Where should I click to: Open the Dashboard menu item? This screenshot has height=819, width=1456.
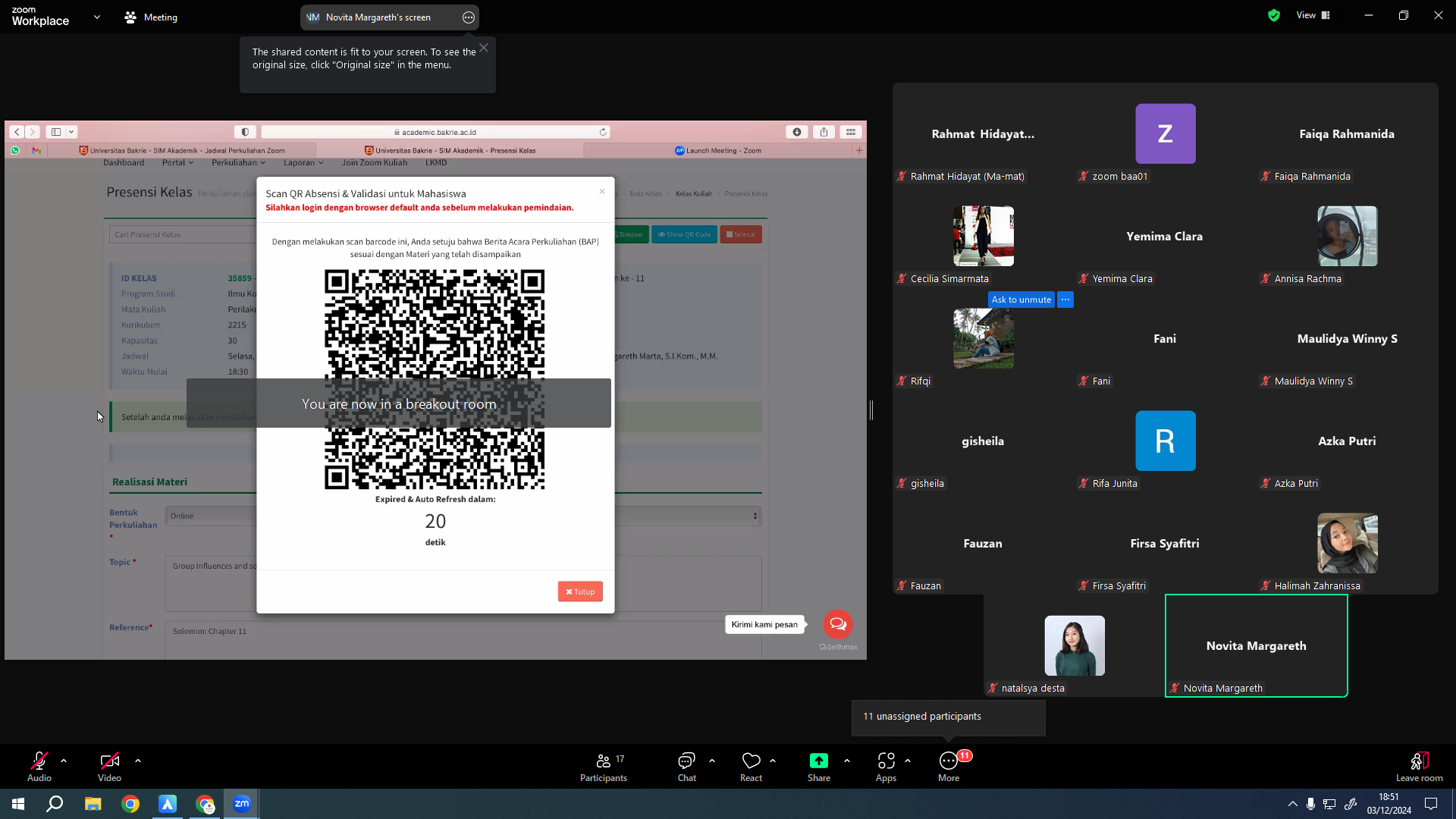124,162
